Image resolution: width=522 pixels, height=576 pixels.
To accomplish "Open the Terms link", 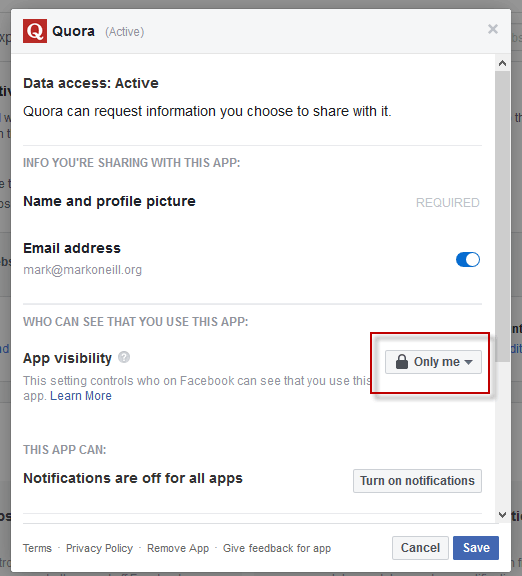I will pos(37,548).
